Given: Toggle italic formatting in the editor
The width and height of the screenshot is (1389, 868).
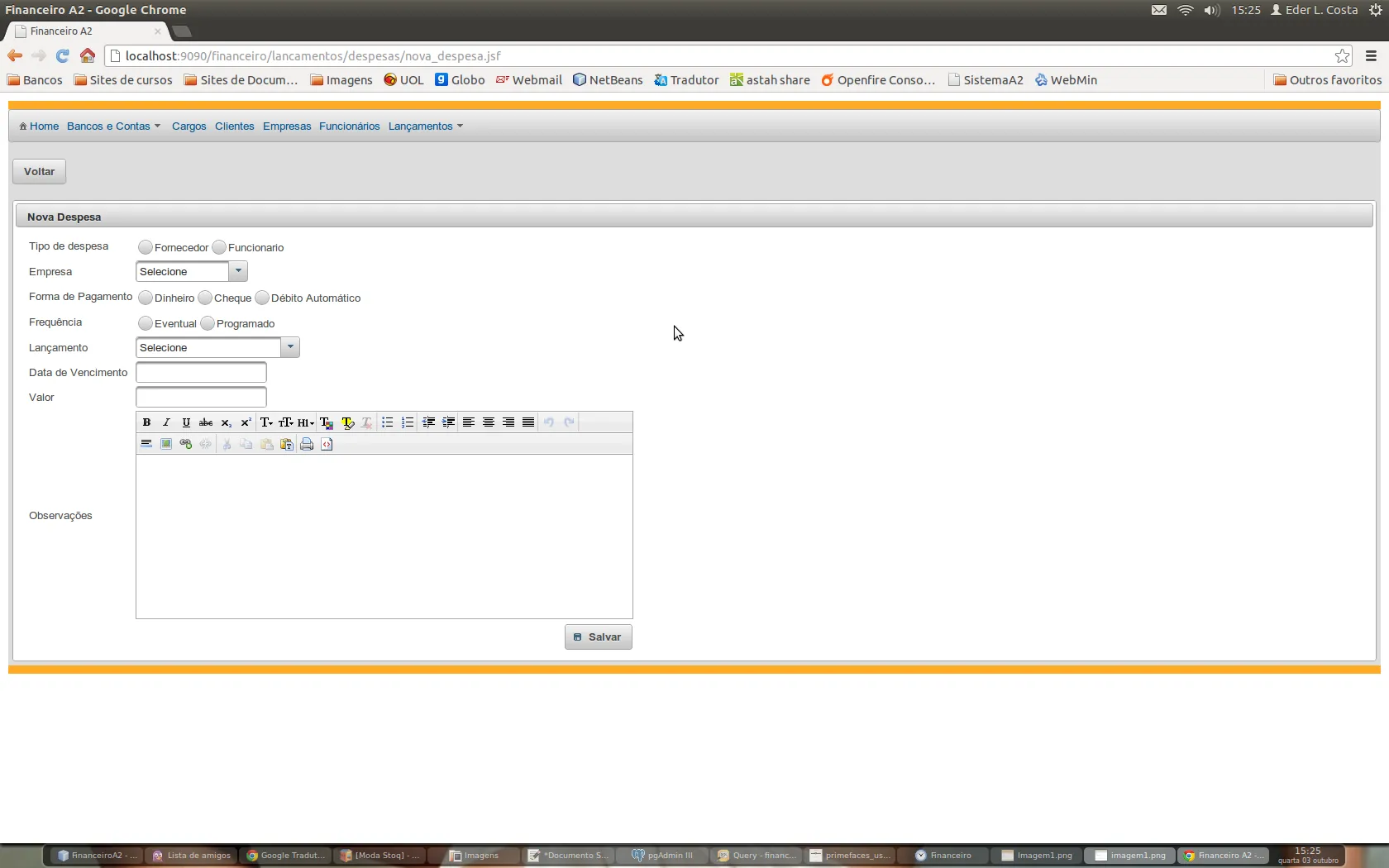Looking at the screenshot, I should click(x=166, y=422).
